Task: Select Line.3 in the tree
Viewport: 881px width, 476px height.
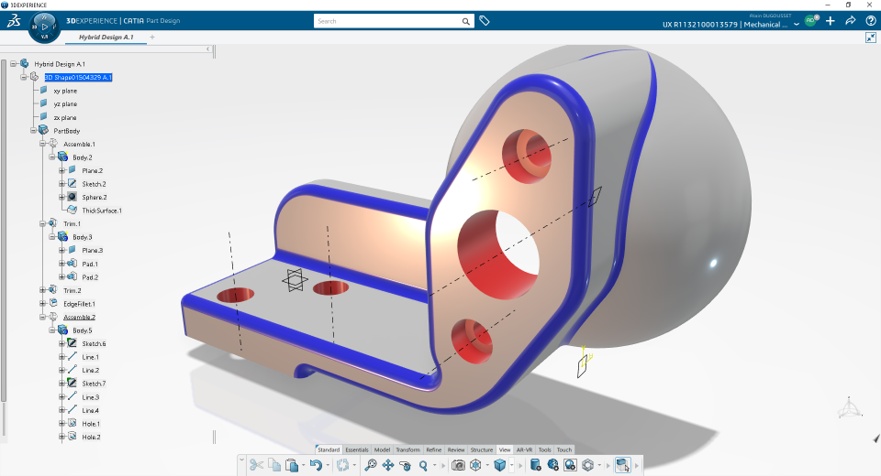Action: [90, 397]
